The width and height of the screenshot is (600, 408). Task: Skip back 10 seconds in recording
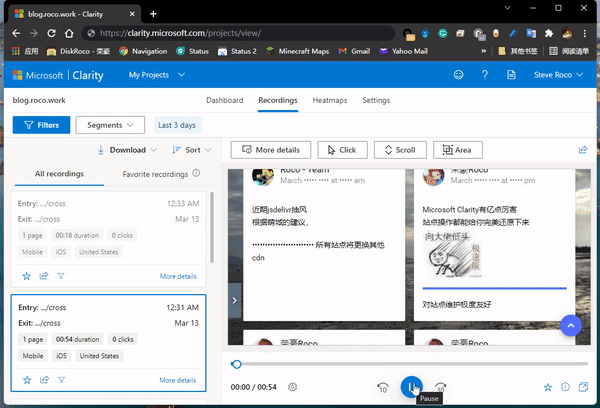coord(382,387)
